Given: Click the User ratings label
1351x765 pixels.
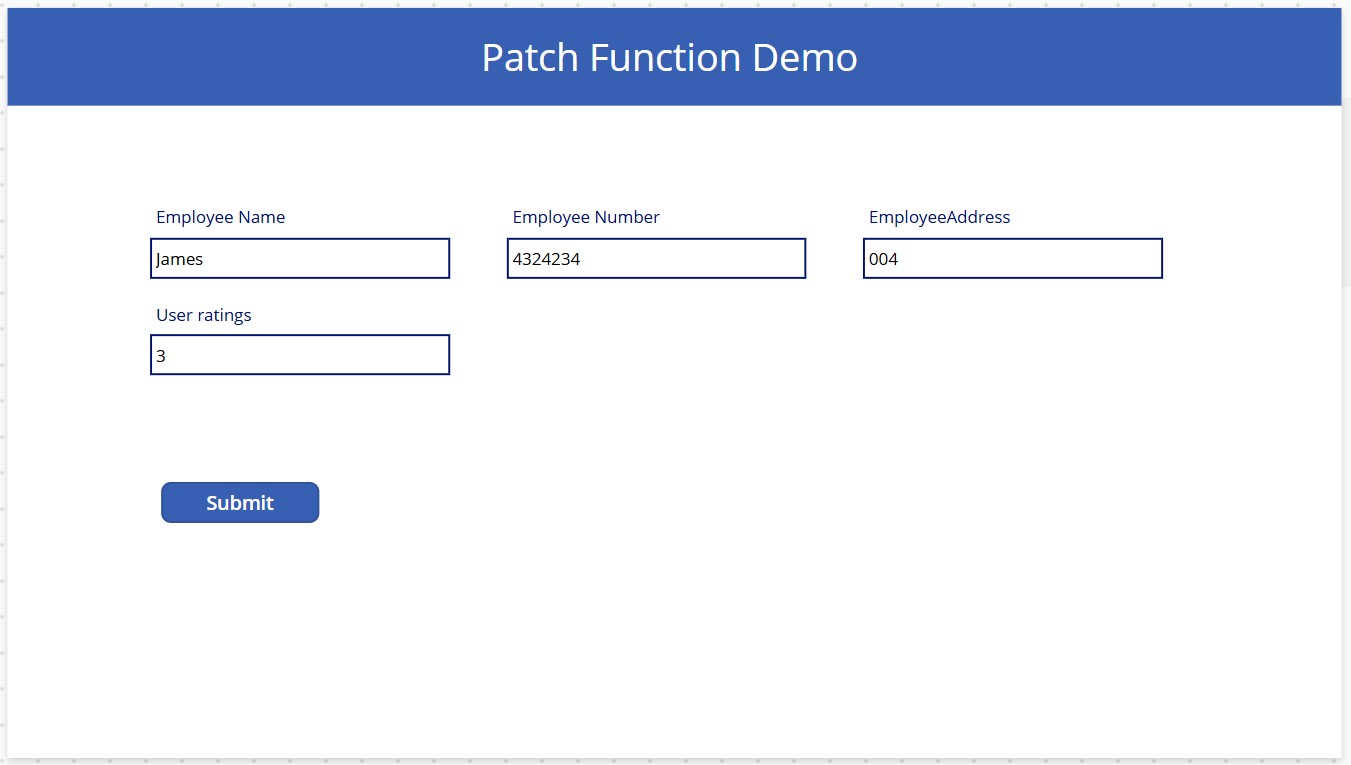Looking at the screenshot, I should click(203, 315).
